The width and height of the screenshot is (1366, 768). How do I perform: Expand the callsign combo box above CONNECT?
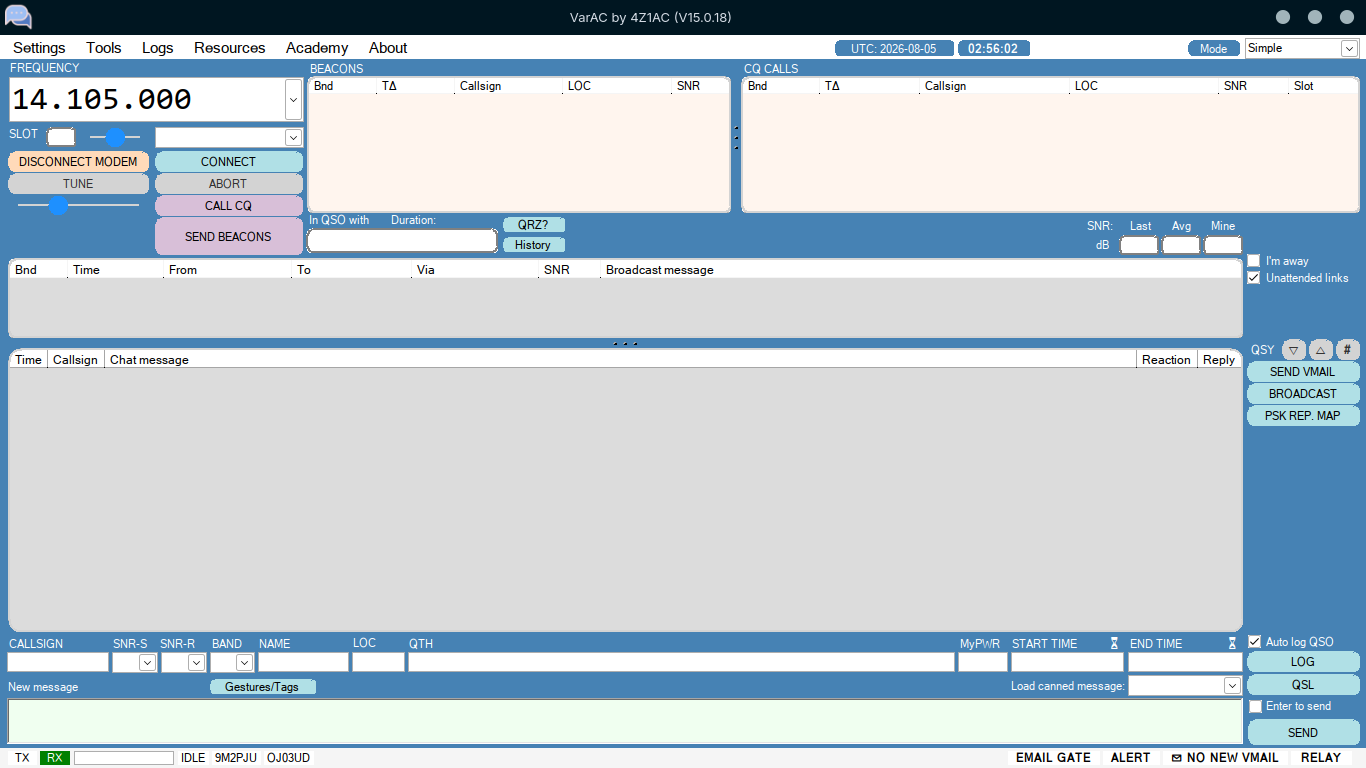[x=293, y=138]
